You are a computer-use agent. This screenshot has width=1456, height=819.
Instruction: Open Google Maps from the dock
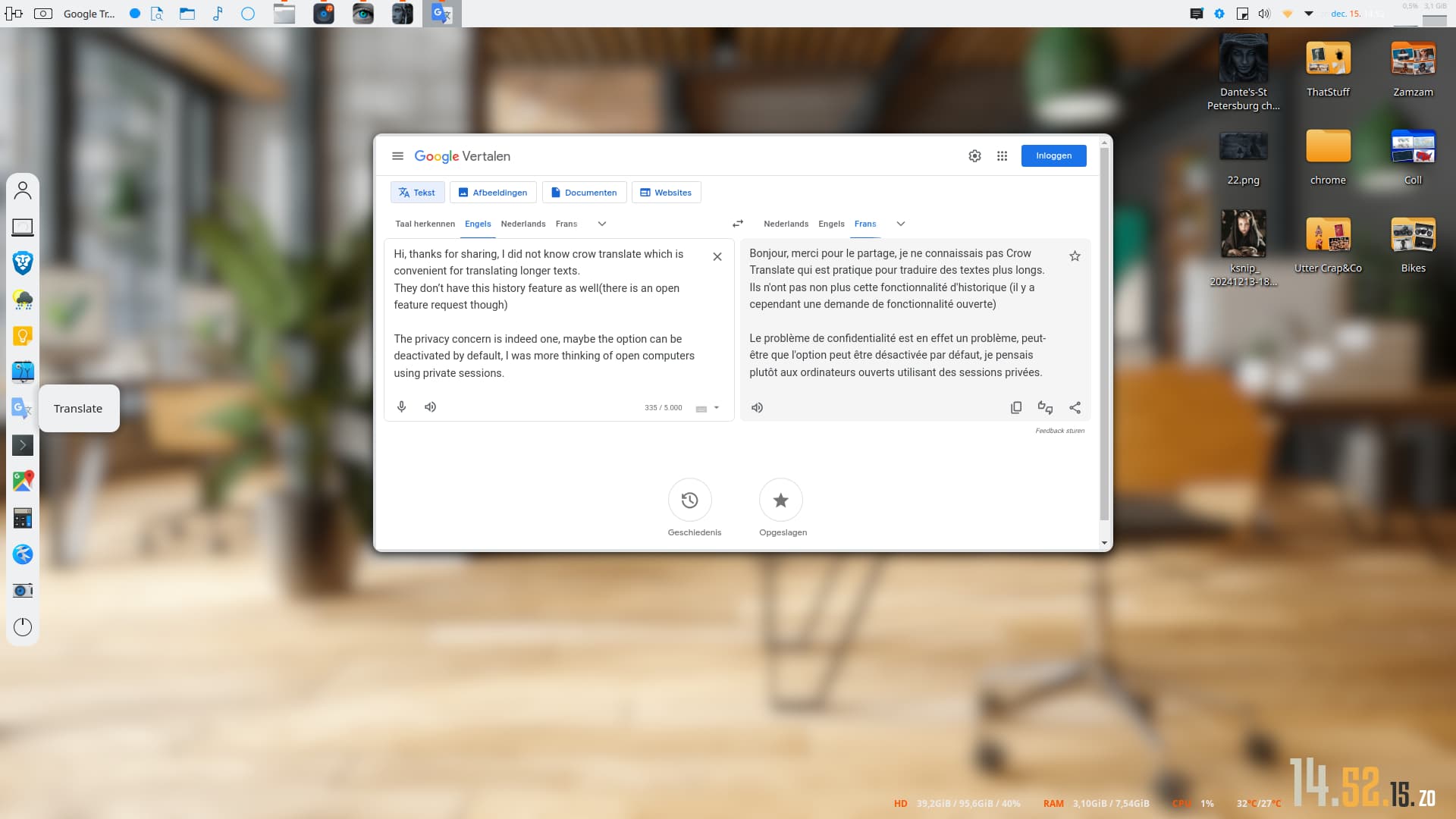pos(23,482)
